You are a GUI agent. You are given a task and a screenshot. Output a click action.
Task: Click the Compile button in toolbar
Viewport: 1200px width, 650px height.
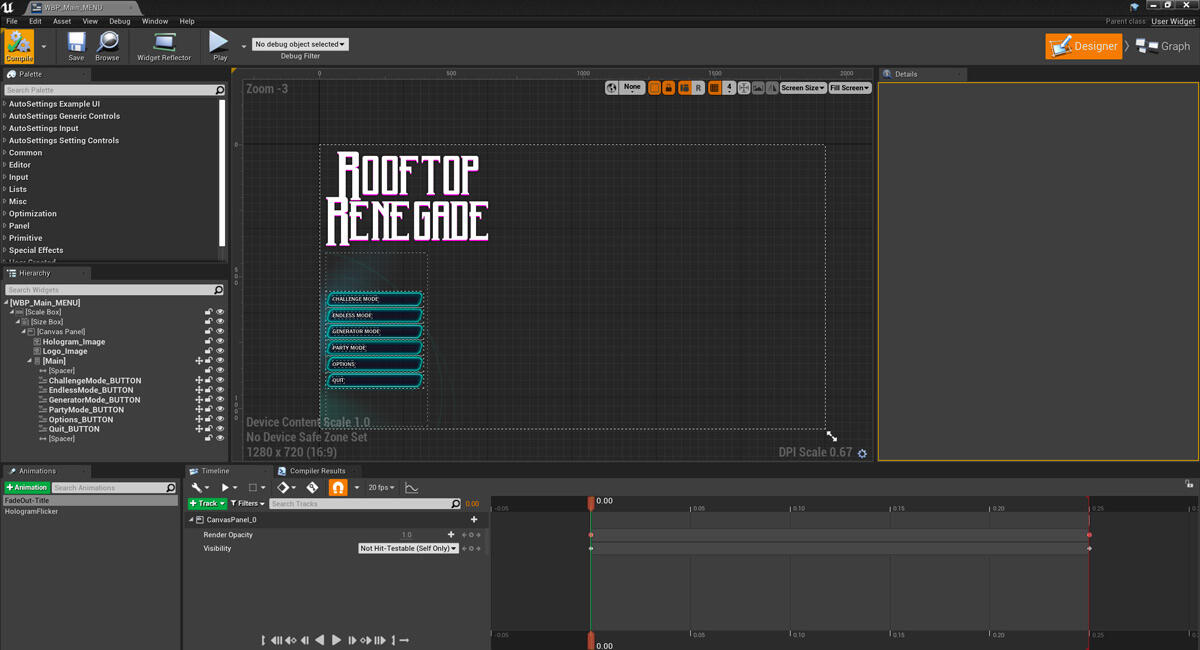point(19,46)
